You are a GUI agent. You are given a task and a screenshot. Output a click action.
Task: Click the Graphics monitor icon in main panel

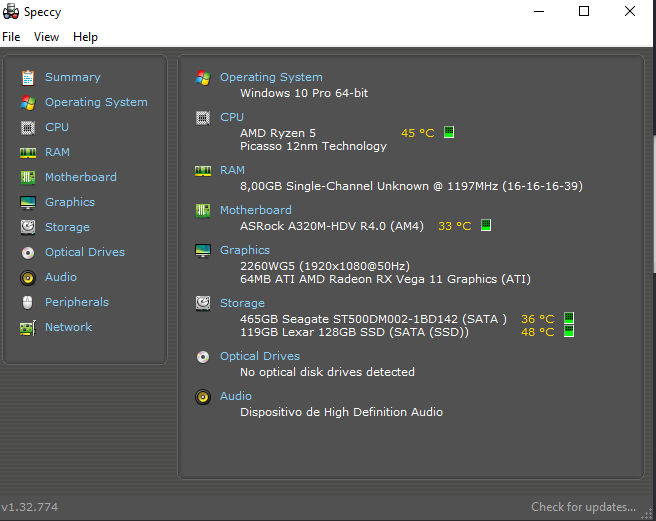(203, 251)
